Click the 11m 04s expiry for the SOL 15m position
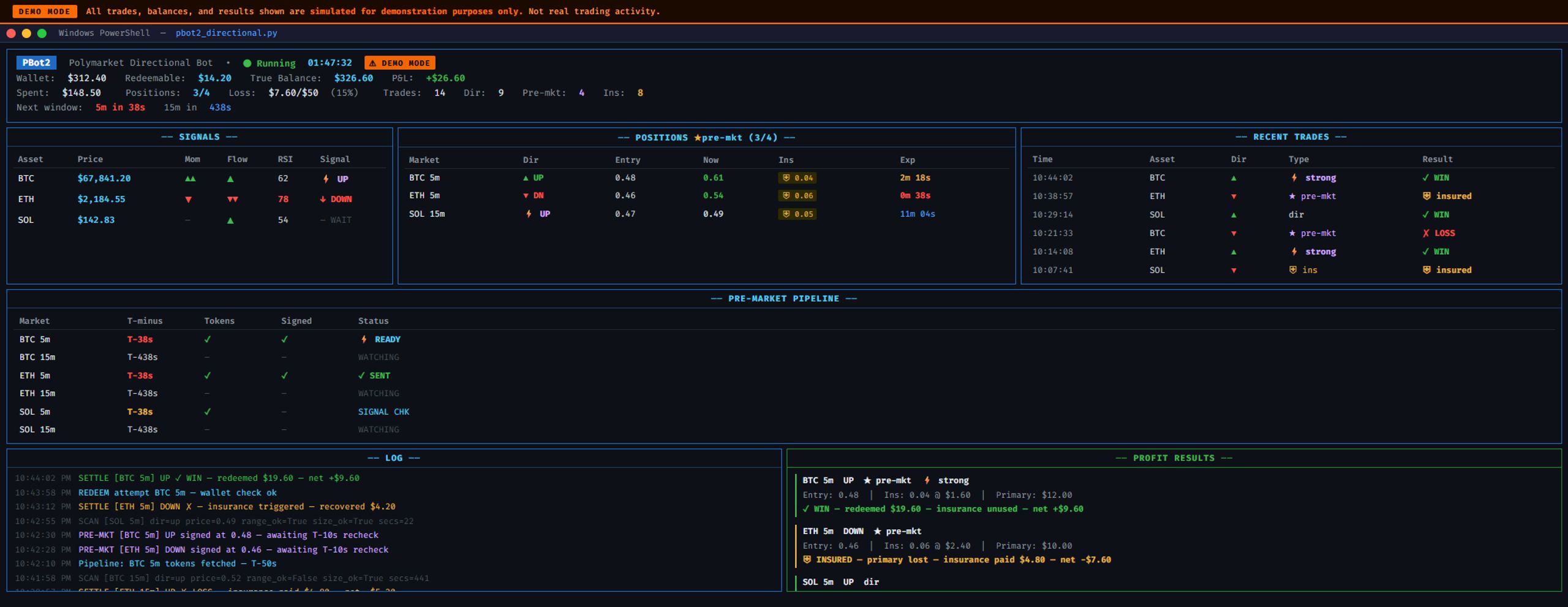This screenshot has height=607, width=1568. [x=917, y=214]
